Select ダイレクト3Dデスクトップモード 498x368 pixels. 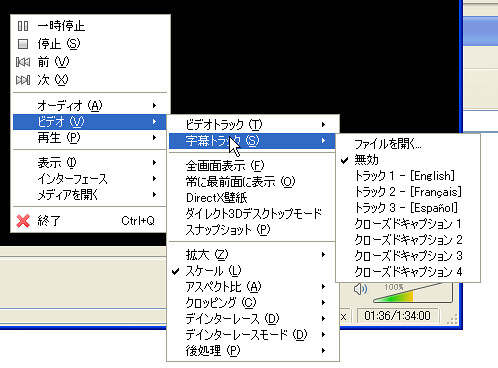[x=253, y=214]
